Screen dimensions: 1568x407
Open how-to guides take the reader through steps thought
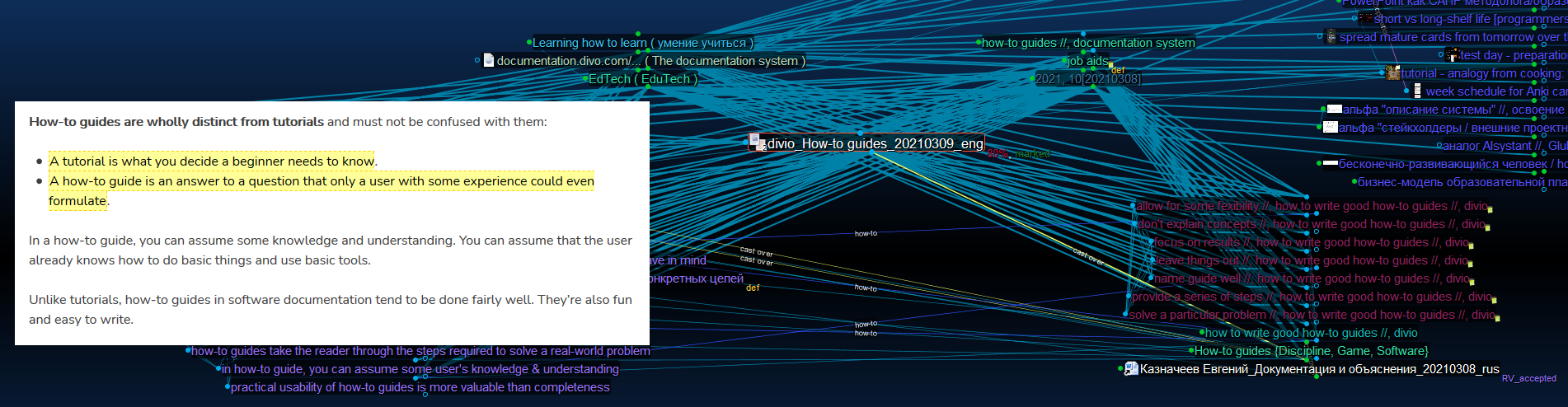[x=420, y=351]
